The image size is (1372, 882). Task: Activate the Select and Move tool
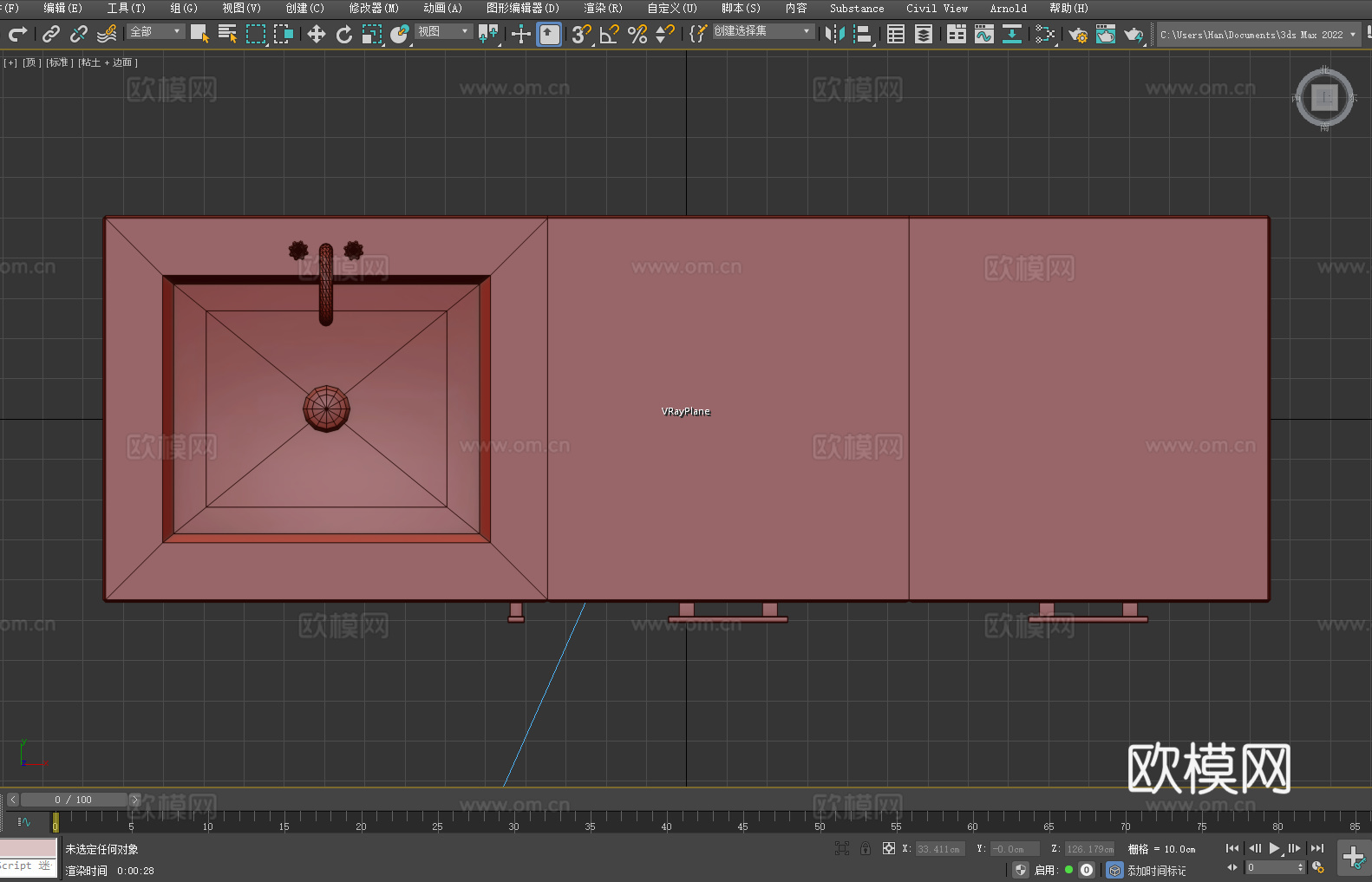click(317, 34)
